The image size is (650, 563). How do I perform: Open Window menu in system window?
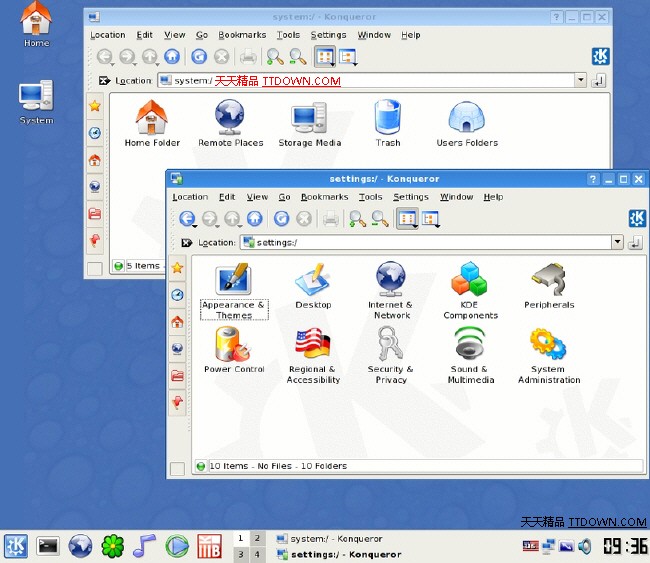pos(374,35)
